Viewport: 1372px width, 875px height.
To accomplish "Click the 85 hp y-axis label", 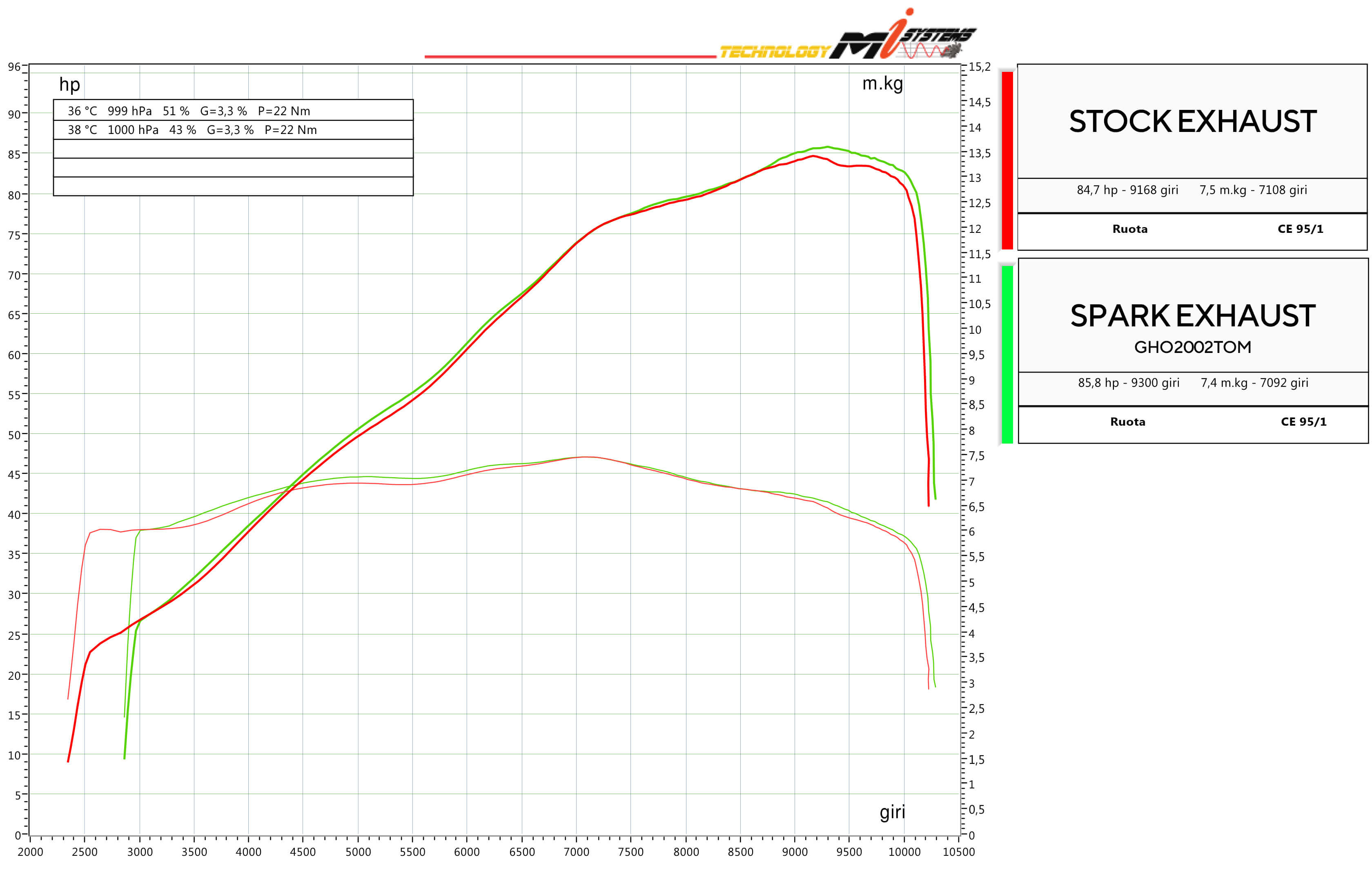I will point(13,154).
